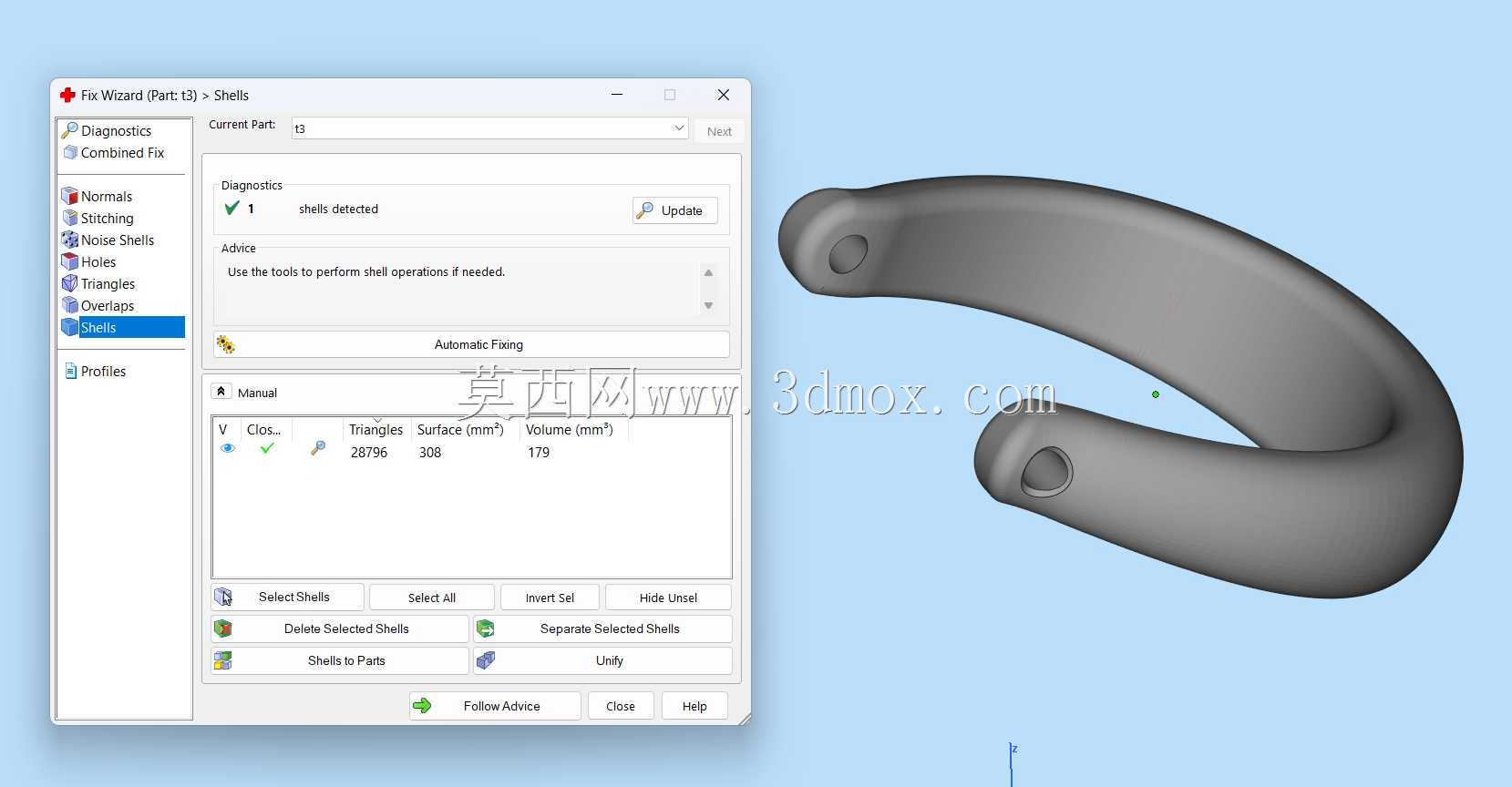The width and height of the screenshot is (1512, 787).
Task: Convert Shells to Parts
Action: (340, 660)
